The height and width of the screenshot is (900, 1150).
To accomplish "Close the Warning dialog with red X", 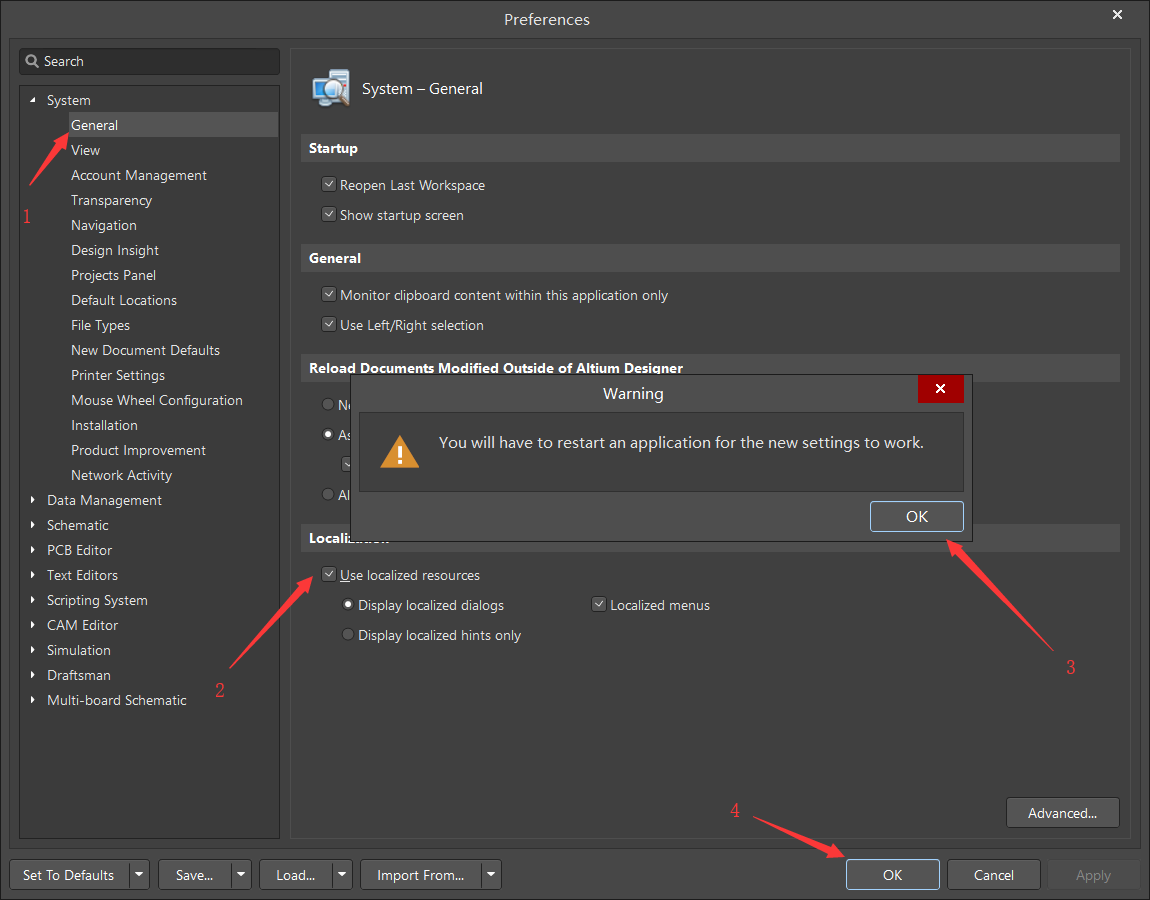I will (940, 389).
